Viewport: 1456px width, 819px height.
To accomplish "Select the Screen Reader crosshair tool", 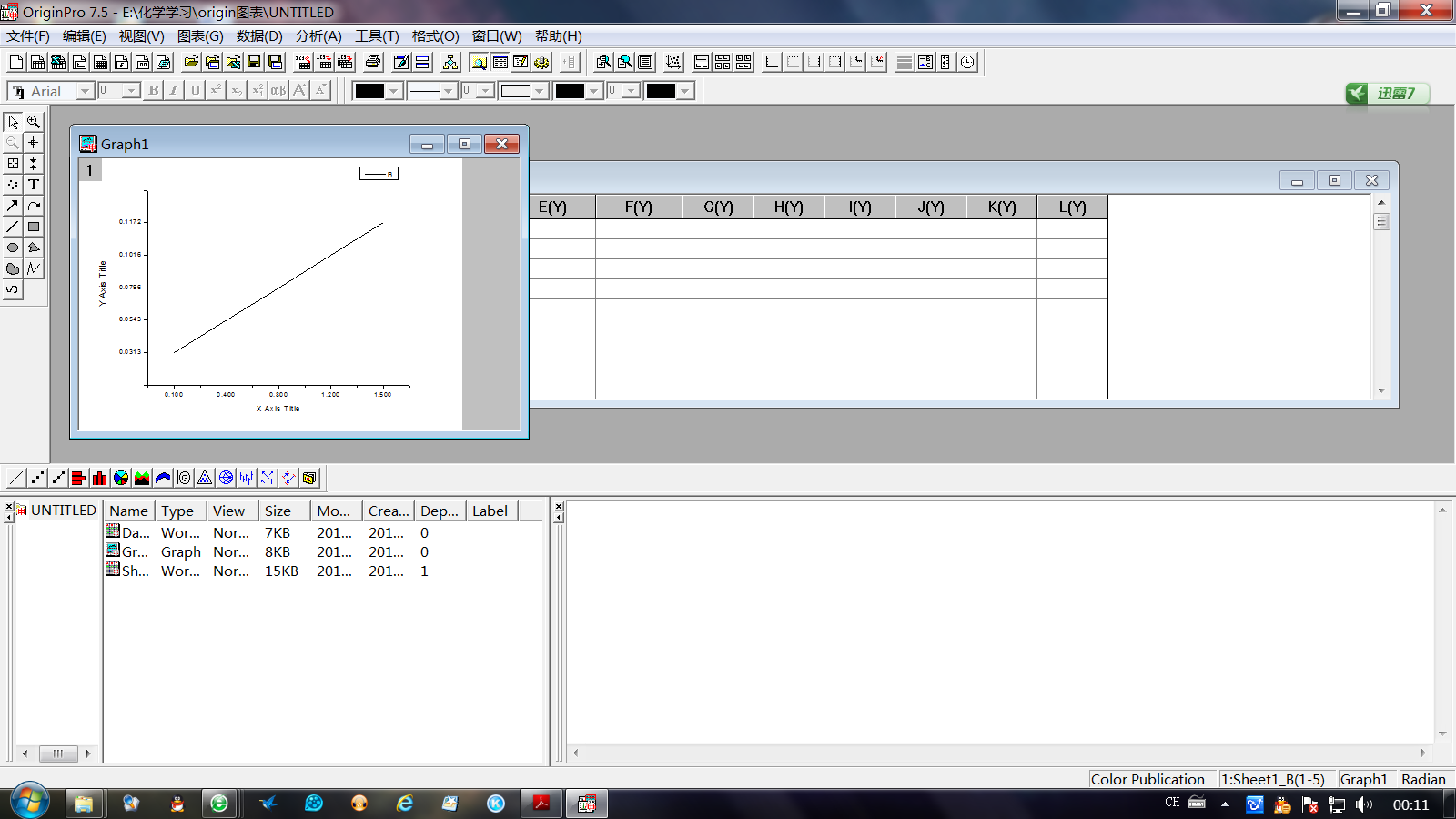I will (x=34, y=143).
